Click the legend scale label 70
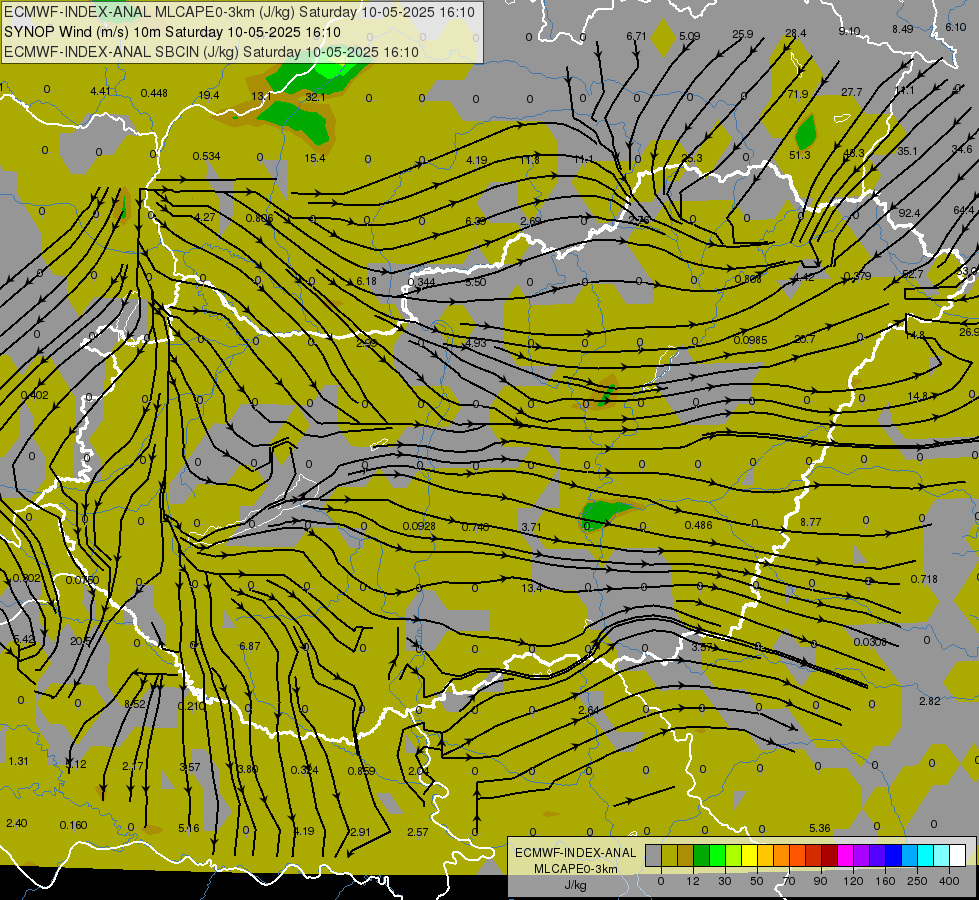 click(x=789, y=881)
